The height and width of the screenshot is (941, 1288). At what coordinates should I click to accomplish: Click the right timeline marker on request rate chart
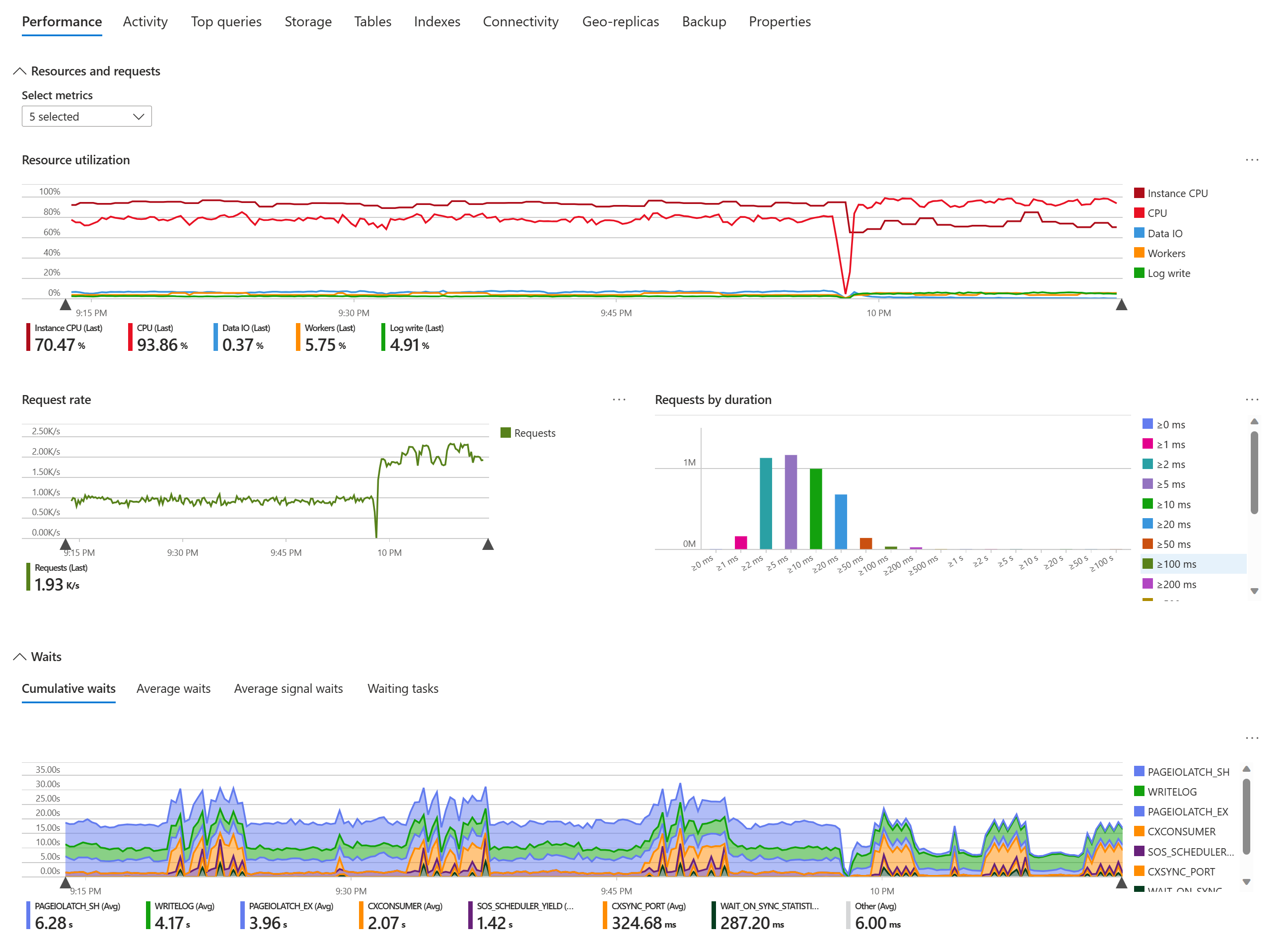[x=488, y=544]
